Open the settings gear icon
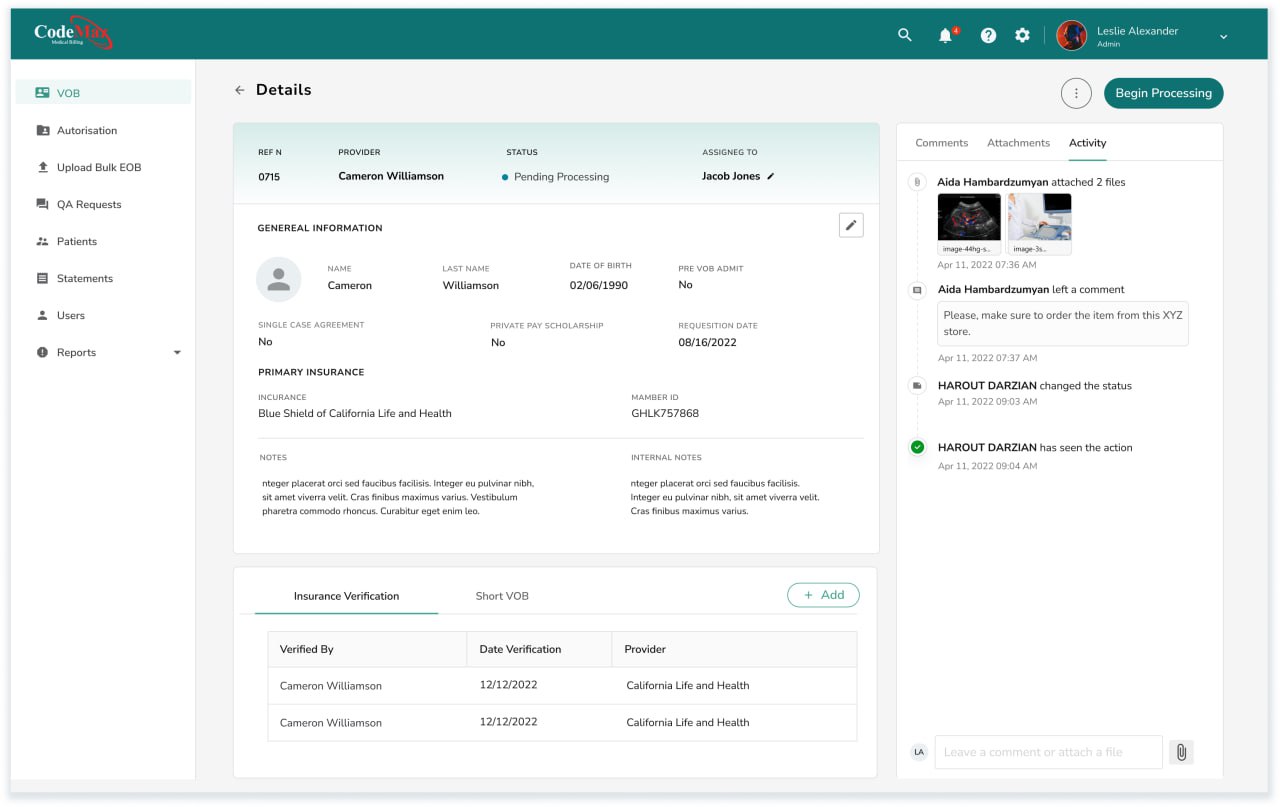This screenshot has height=807, width=1280. (1022, 34)
